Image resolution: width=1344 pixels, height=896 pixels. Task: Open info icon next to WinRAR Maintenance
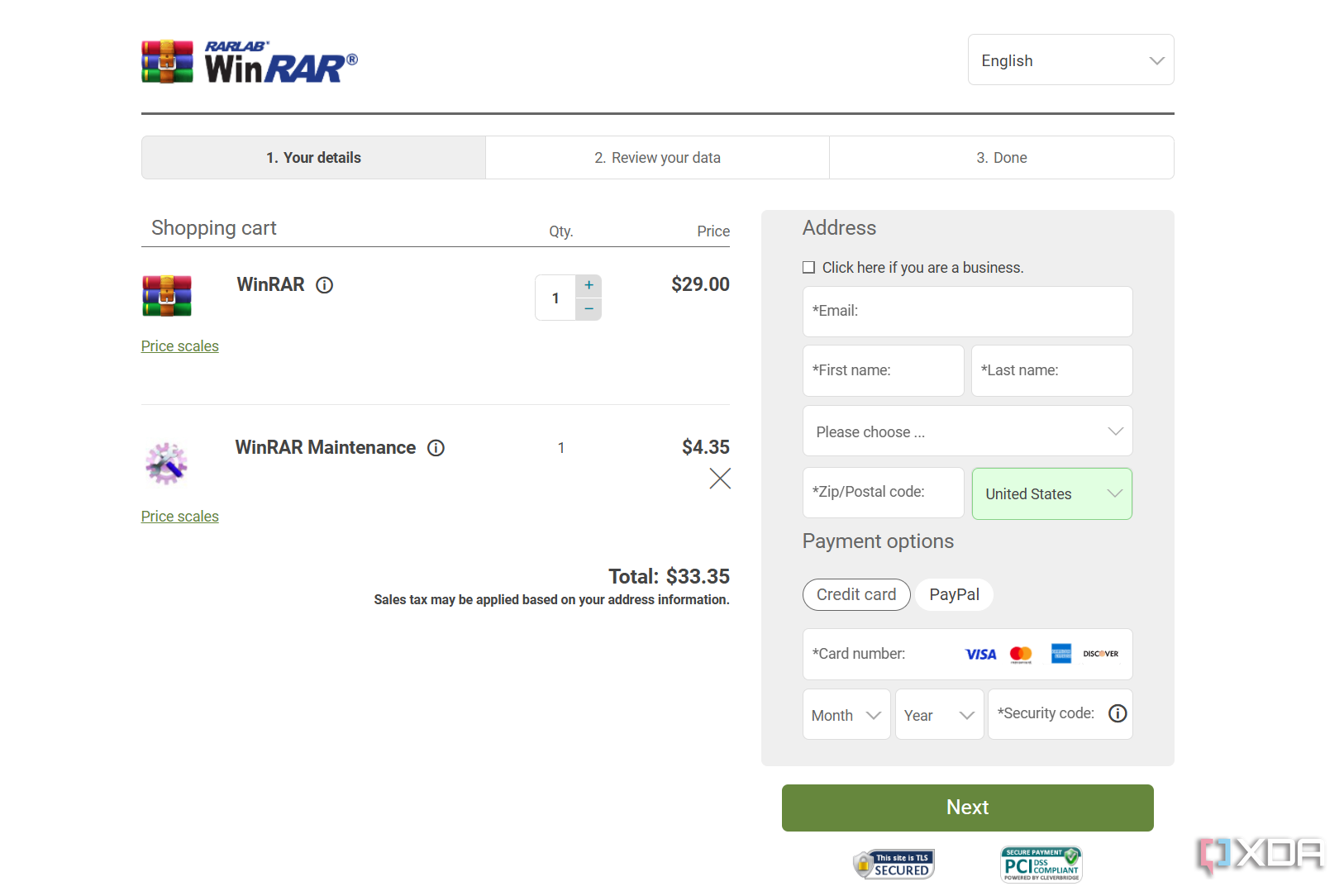pos(436,448)
